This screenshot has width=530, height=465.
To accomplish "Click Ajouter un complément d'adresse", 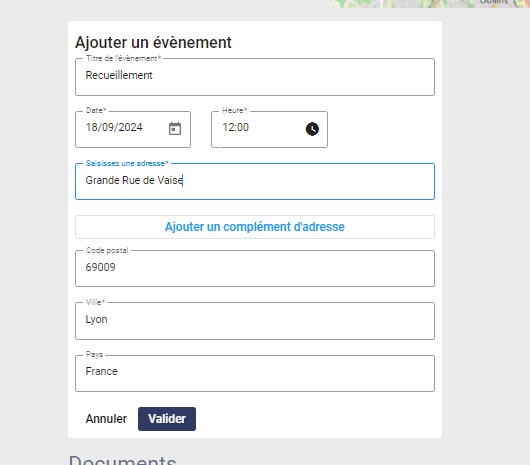I will click(255, 227).
